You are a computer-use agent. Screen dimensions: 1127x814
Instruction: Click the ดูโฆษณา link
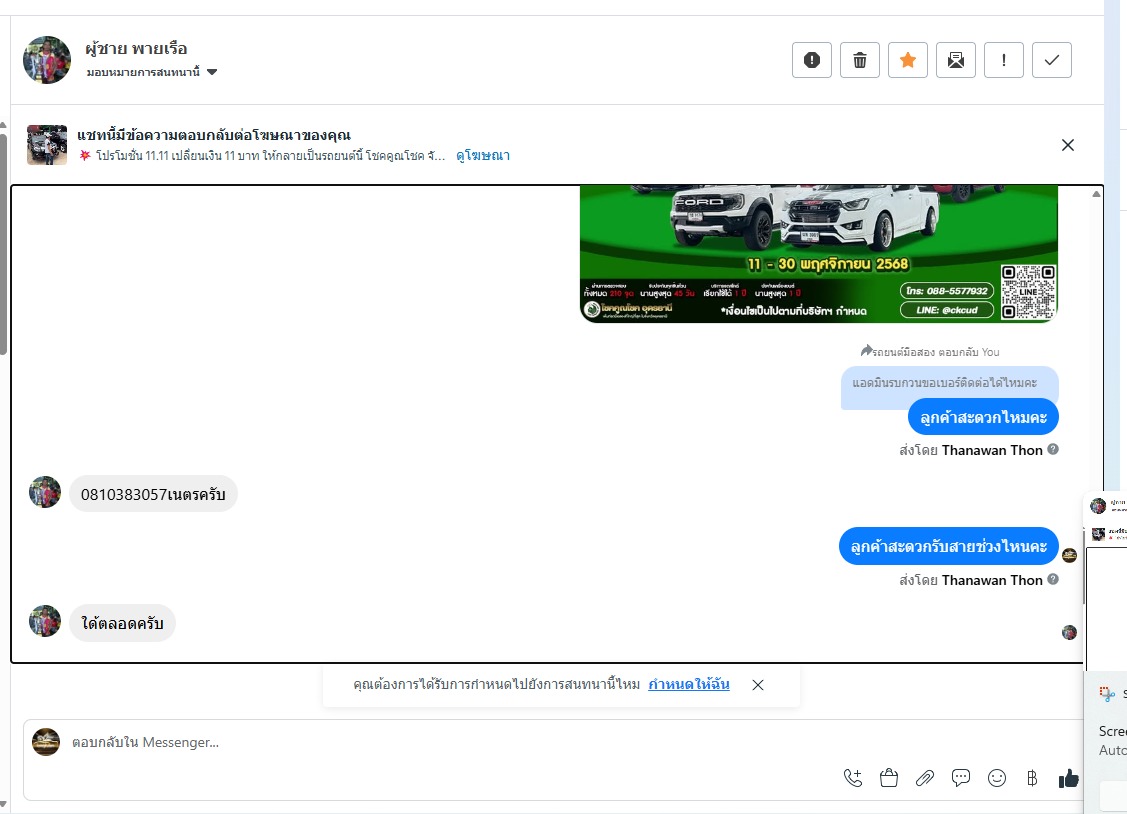483,155
